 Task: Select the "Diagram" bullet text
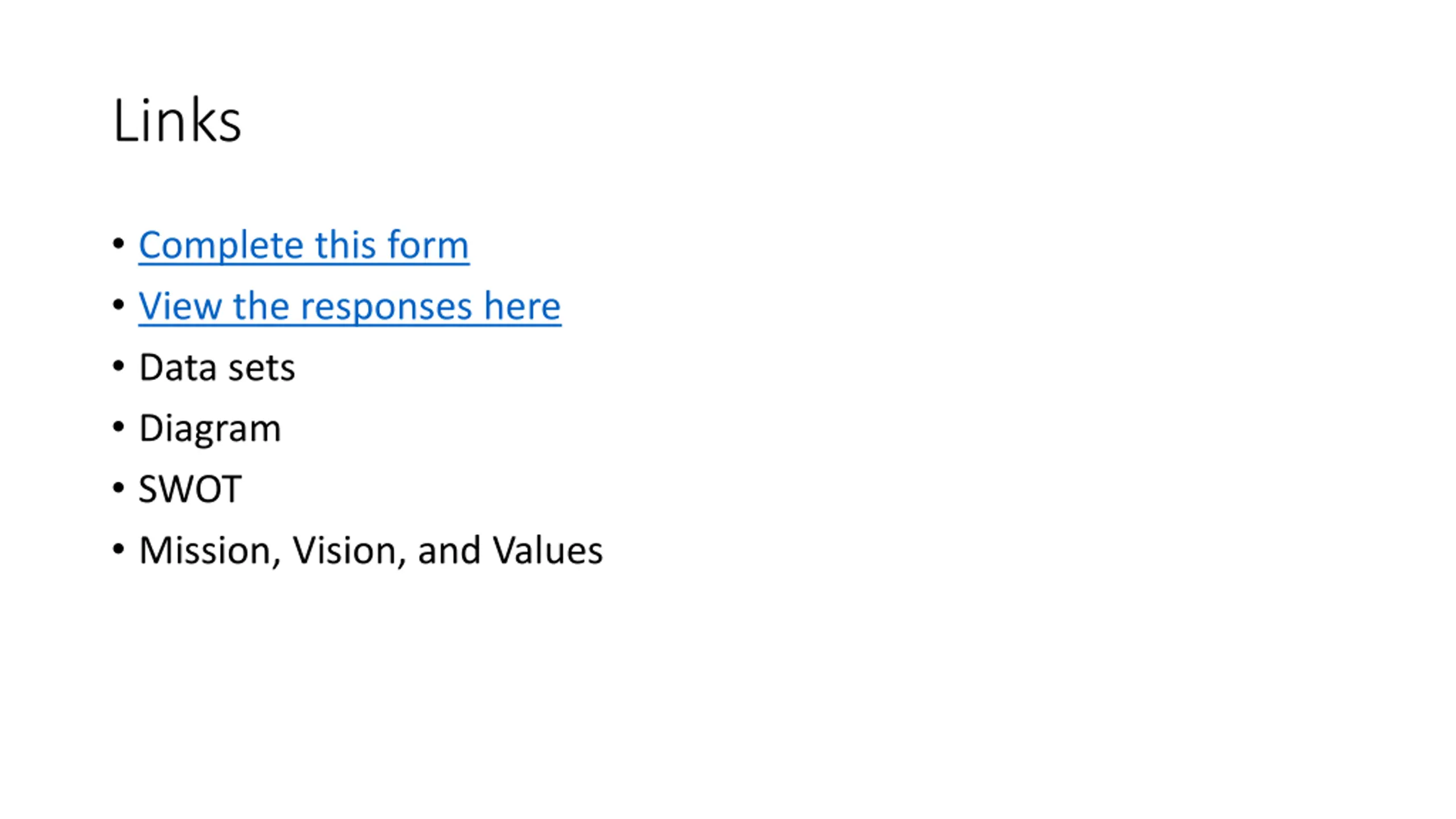pyautogui.click(x=210, y=428)
